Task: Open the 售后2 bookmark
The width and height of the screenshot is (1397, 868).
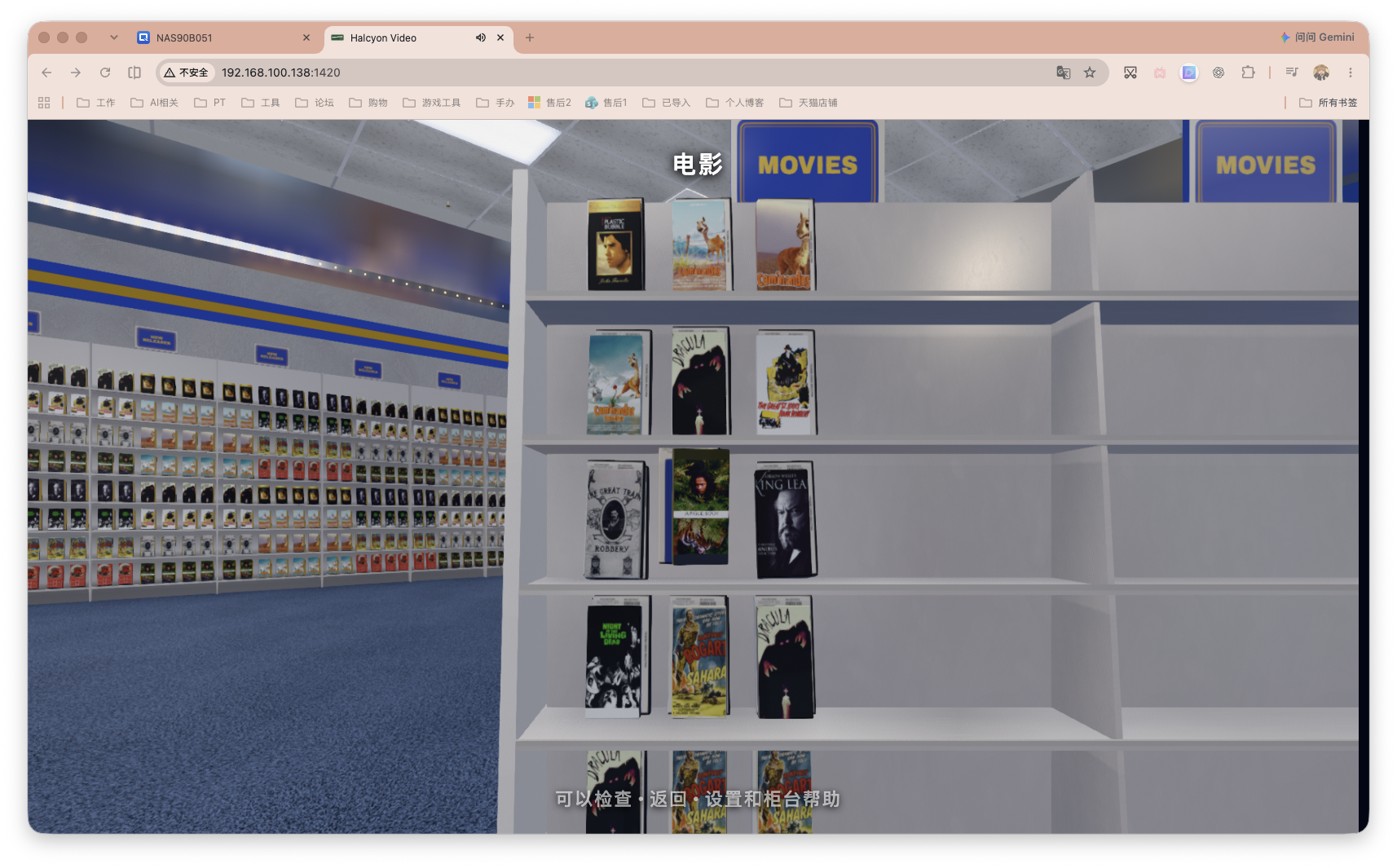Action: pyautogui.click(x=550, y=103)
